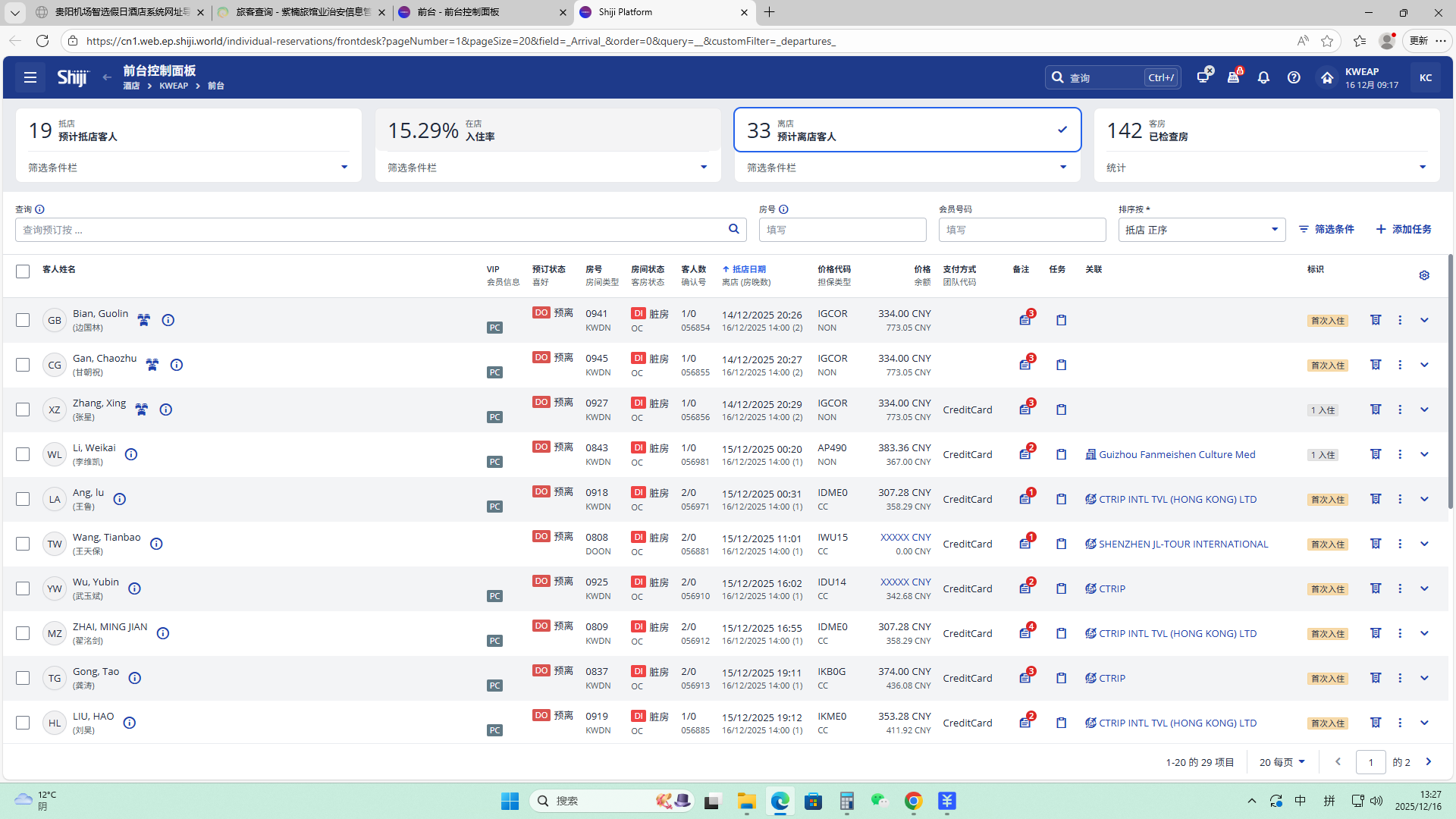Open table column settings gear
The width and height of the screenshot is (1456, 819).
pos(1424,275)
